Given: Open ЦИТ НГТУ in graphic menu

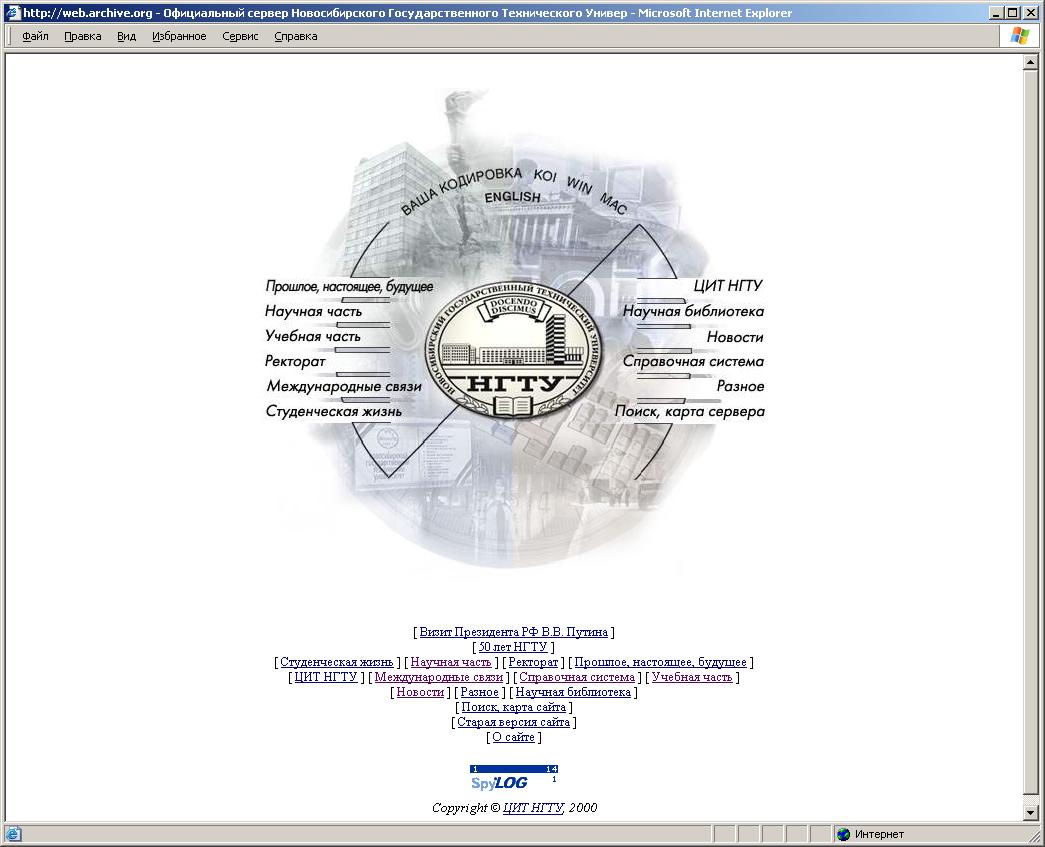Looking at the screenshot, I should pyautogui.click(x=728, y=286).
